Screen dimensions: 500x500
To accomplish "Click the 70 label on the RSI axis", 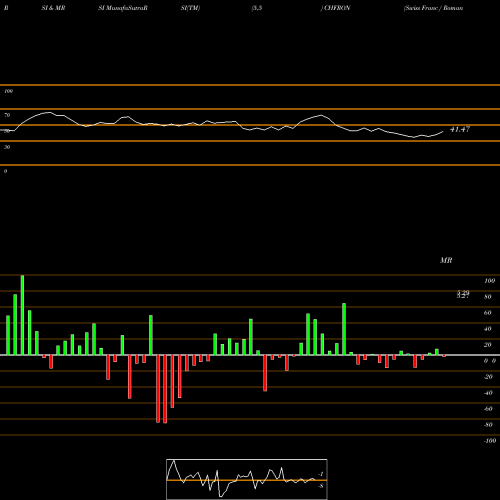I will (7, 115).
